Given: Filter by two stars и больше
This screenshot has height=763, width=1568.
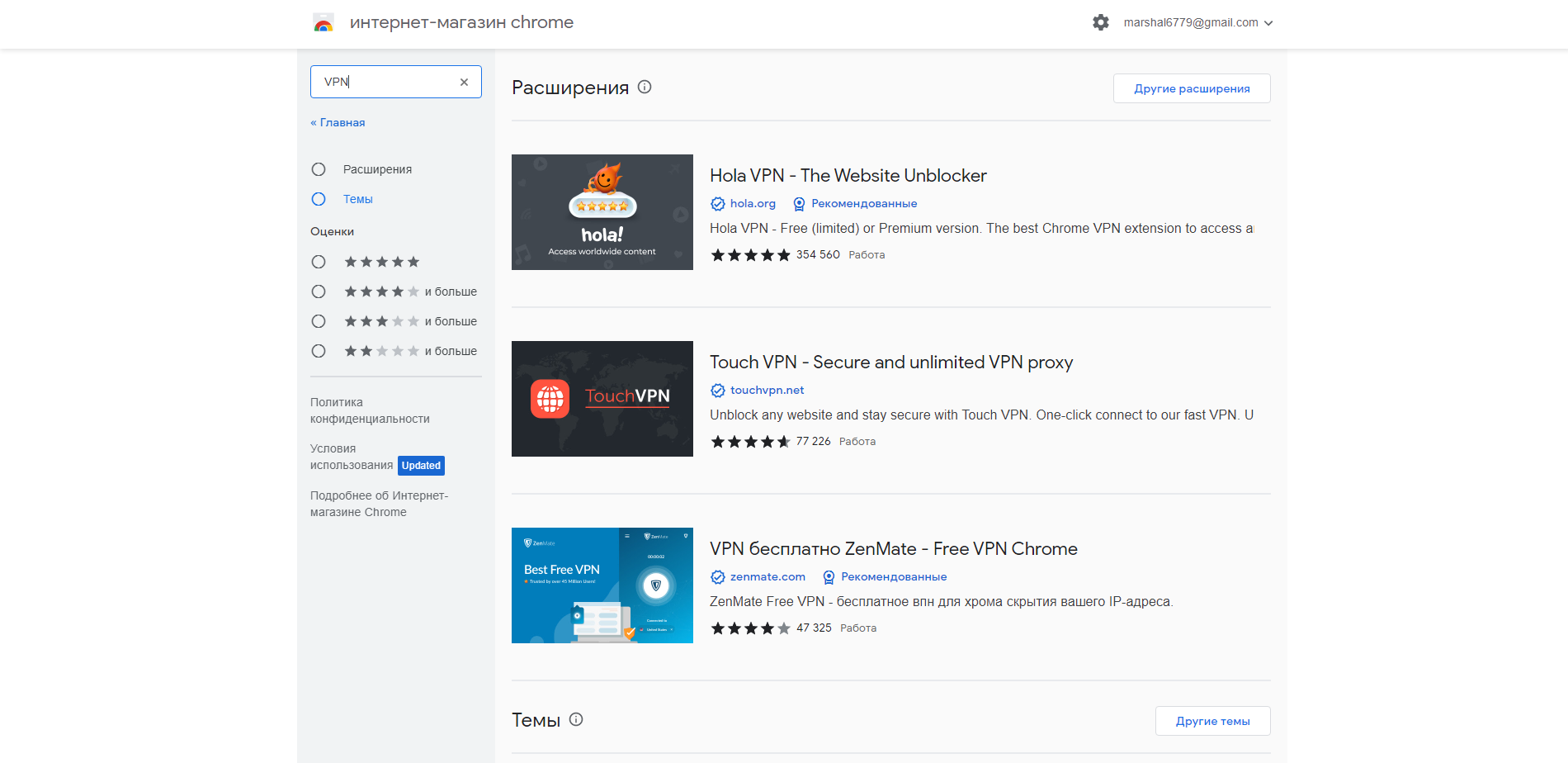Looking at the screenshot, I should (319, 351).
